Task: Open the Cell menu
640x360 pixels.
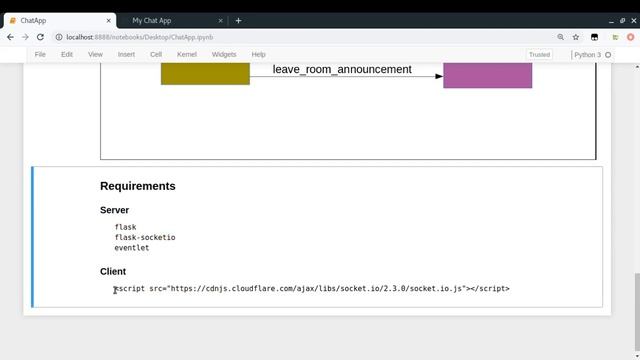Action: (x=156, y=54)
